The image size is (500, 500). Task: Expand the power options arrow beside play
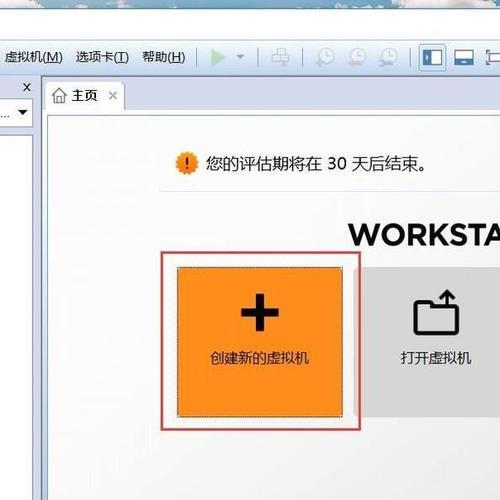(240, 57)
